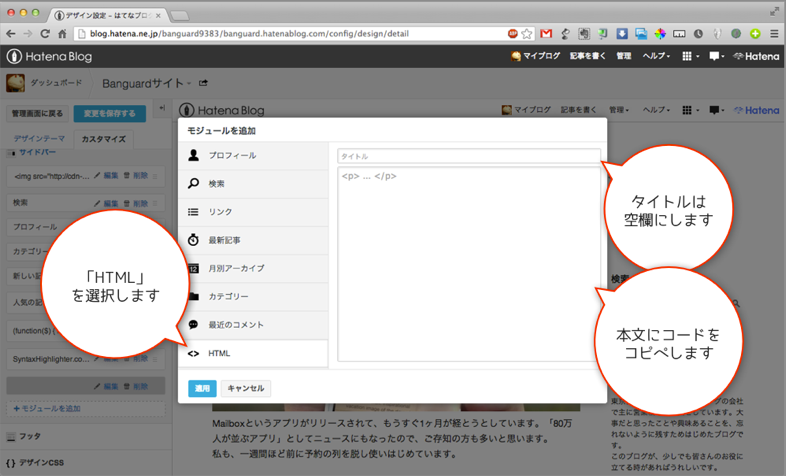Image resolution: width=786 pixels, height=476 pixels.
Task: Click the Hatena link at top right
Action: click(756, 56)
